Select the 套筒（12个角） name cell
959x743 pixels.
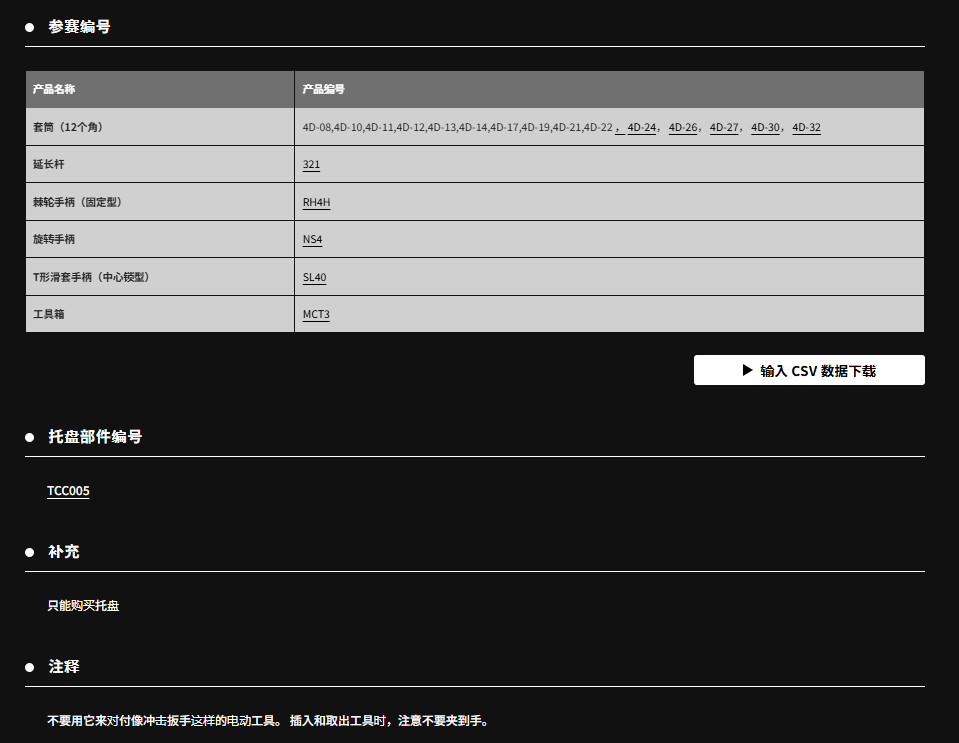(x=68, y=128)
